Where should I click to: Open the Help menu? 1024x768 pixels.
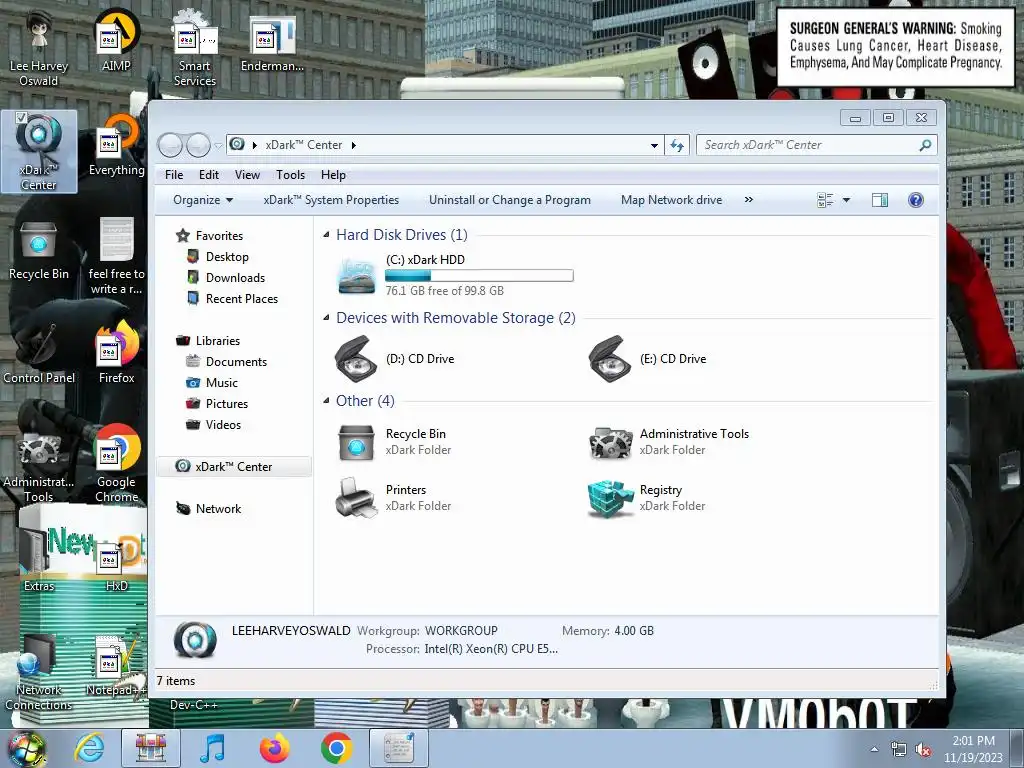click(x=333, y=175)
